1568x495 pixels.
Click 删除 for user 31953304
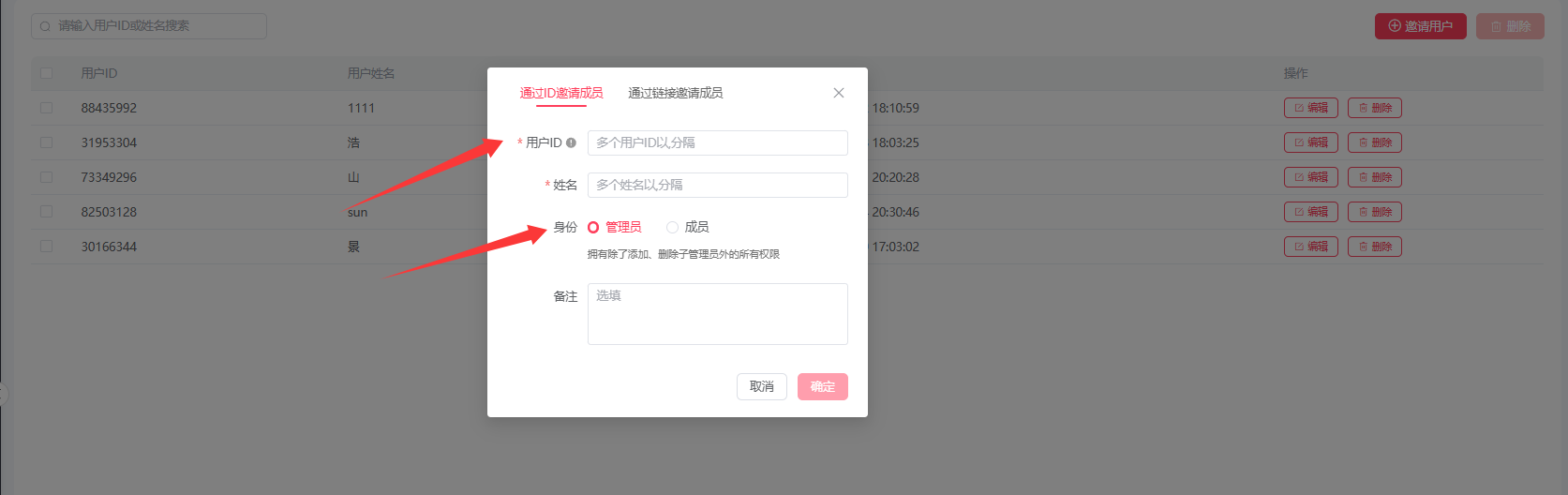point(1374,142)
